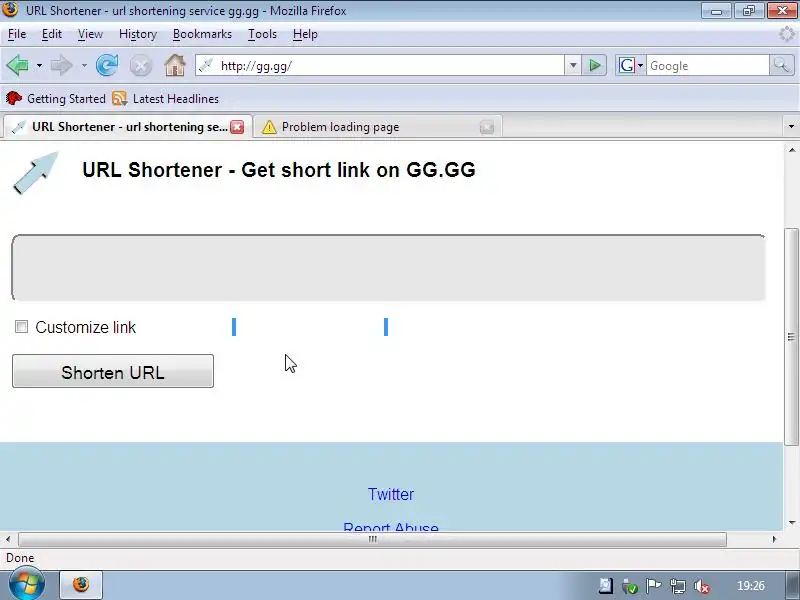Open the Tools menu
Screen dimensions: 800x600
click(x=262, y=34)
